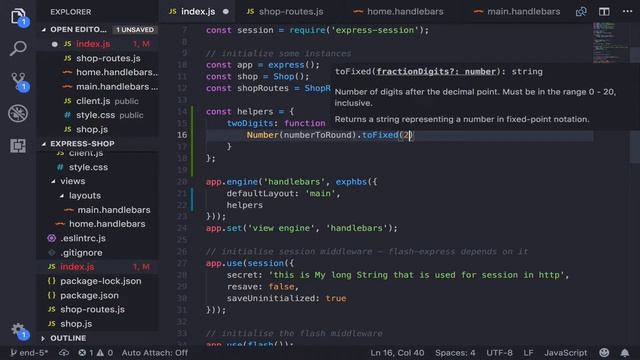Click the open changes icon in editor toolbar
The width and height of the screenshot is (640, 360).
[x=581, y=11]
